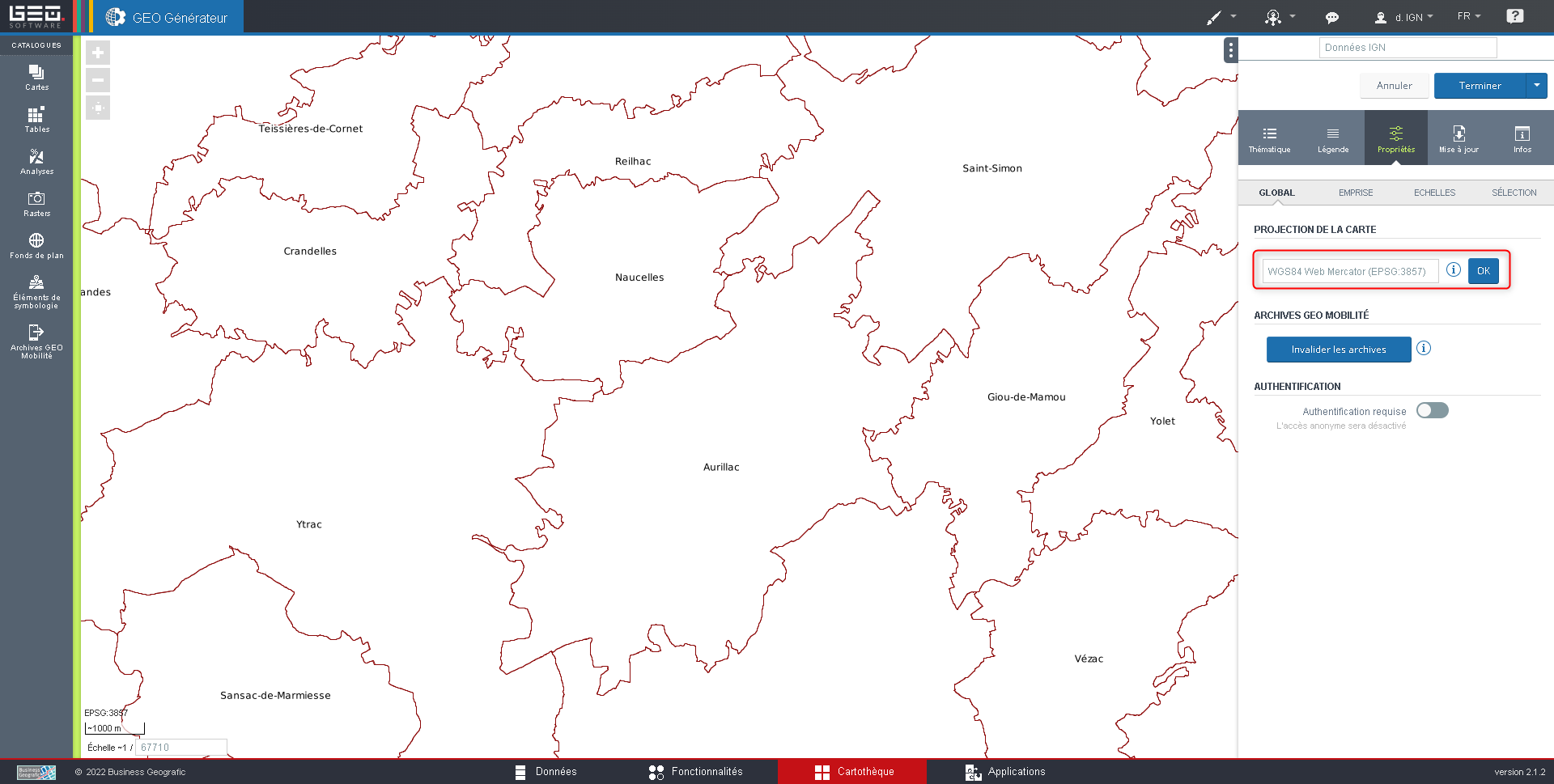Image resolution: width=1554 pixels, height=784 pixels.
Task: Click the help question mark icon
Action: [x=1514, y=16]
